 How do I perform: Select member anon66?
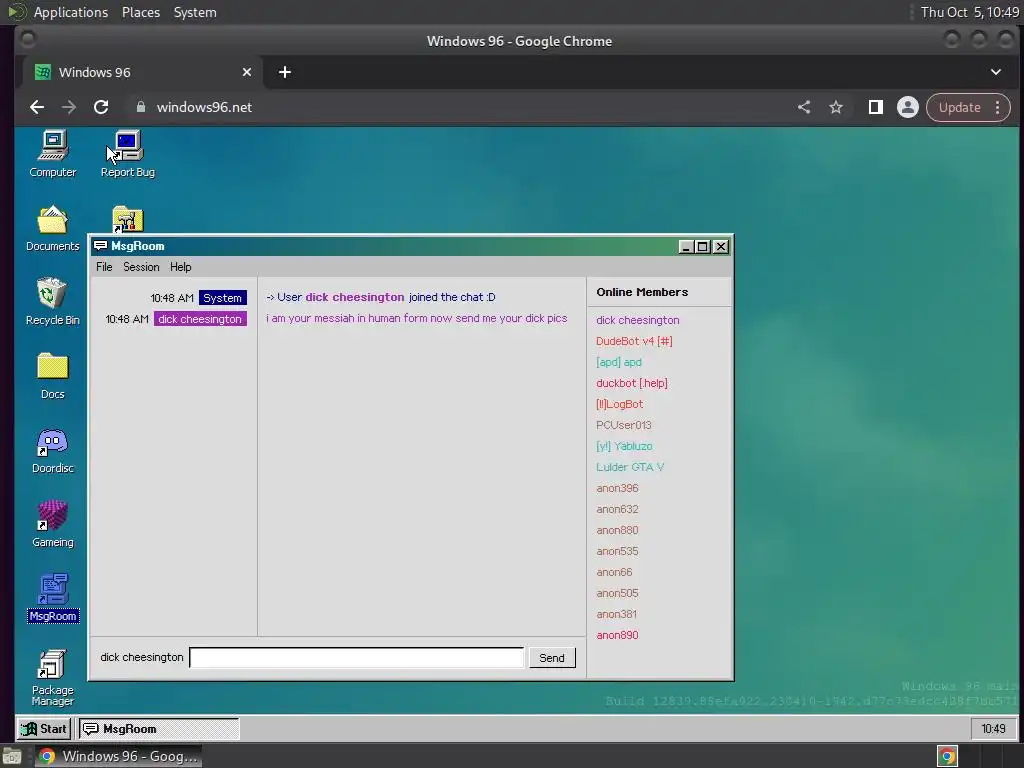(x=614, y=571)
